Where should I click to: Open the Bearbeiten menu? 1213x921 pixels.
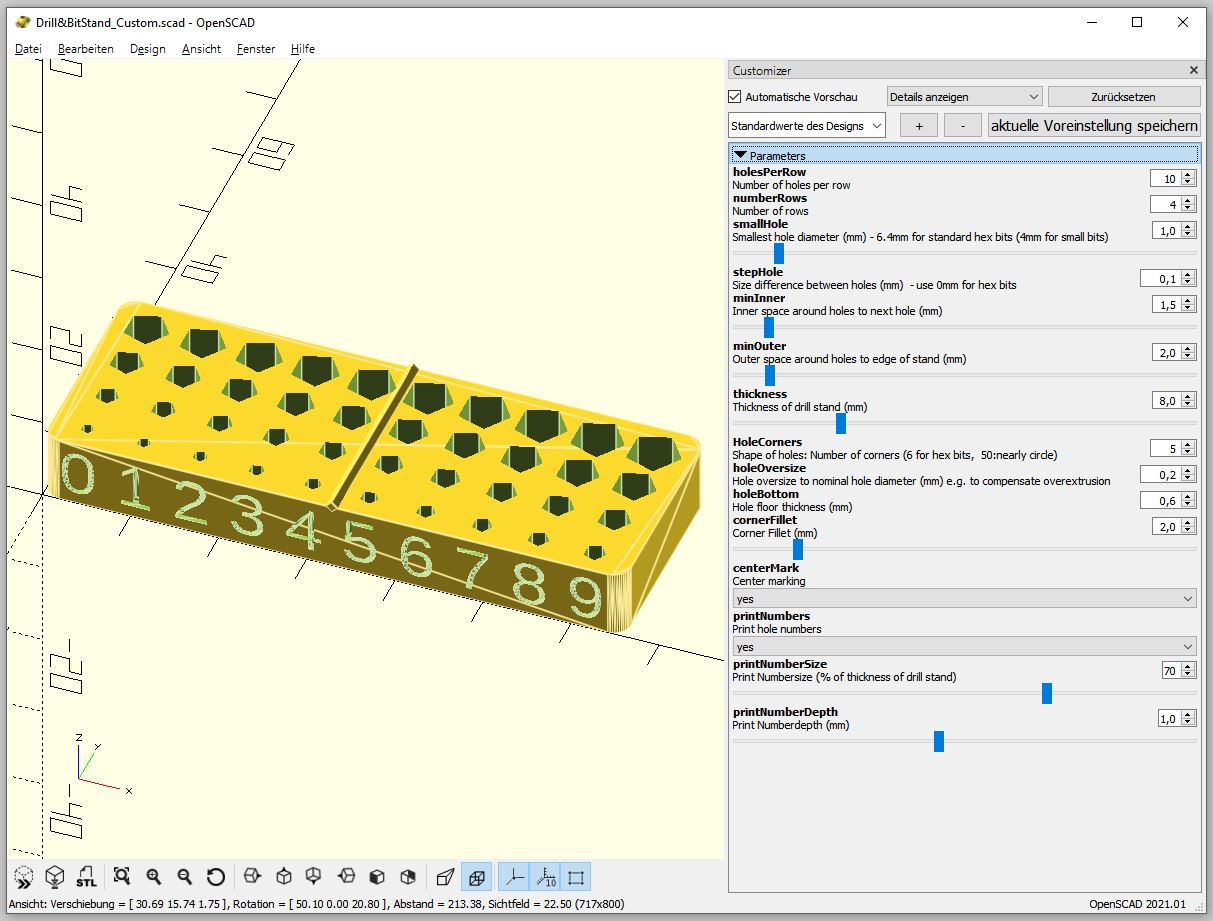click(x=86, y=48)
